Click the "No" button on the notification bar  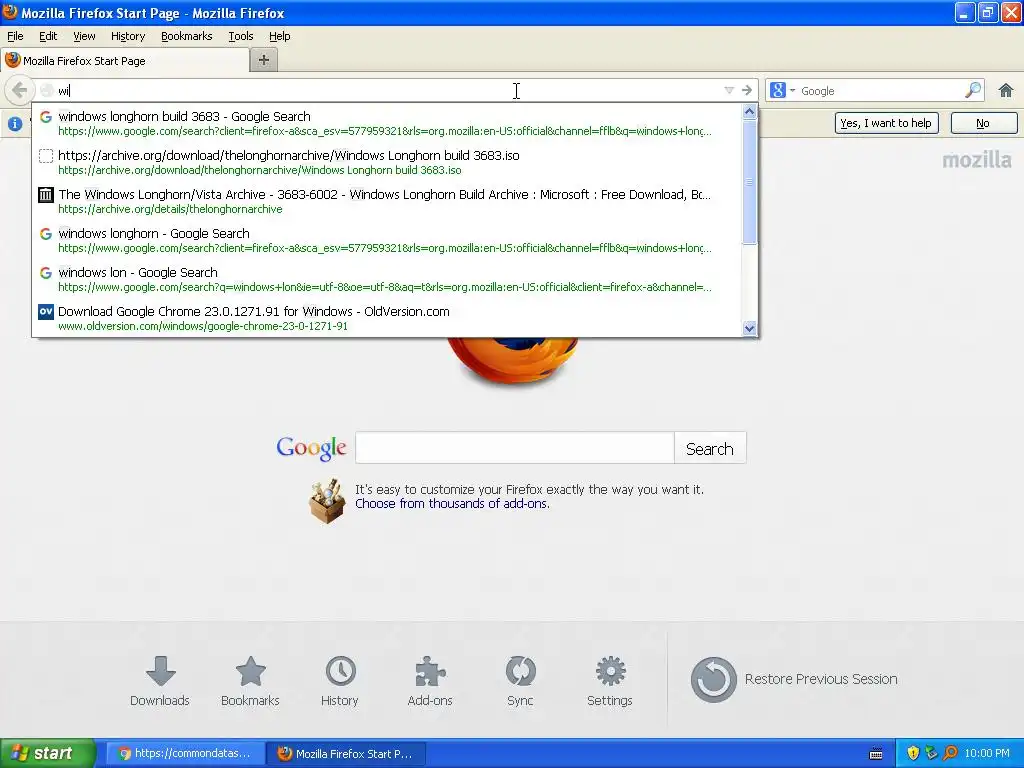(x=983, y=123)
